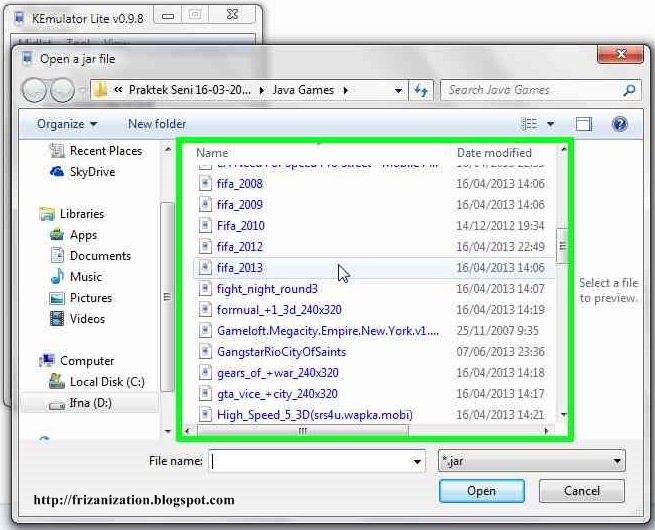Expand arrow after Praktek Seni breadcrumb

tap(261, 90)
